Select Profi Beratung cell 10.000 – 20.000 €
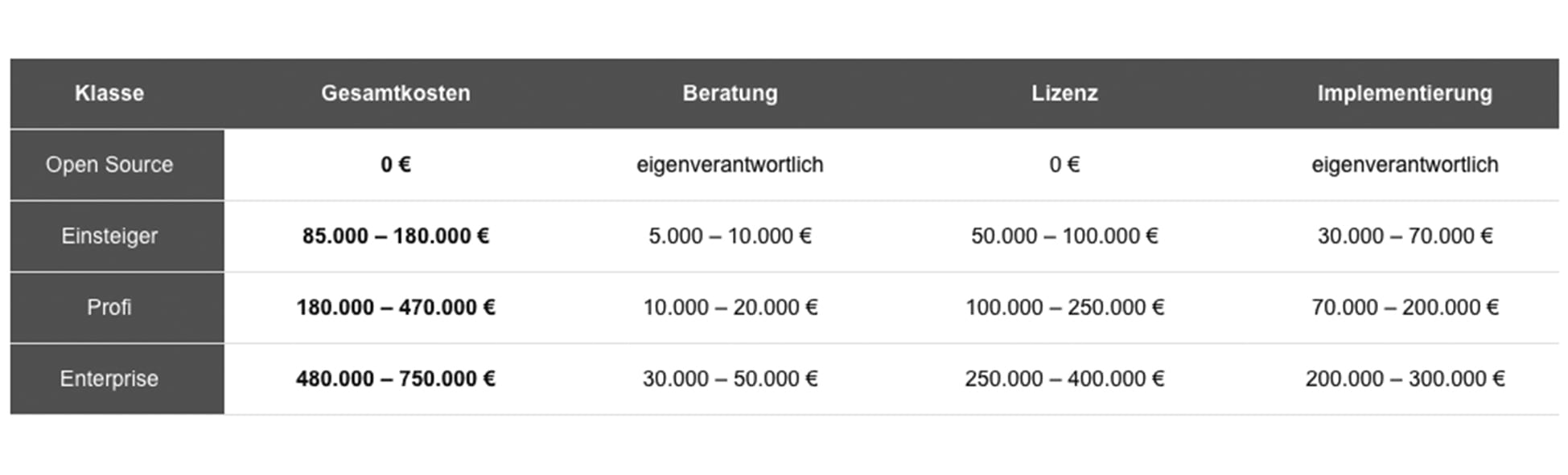The image size is (1568, 475). [x=730, y=307]
